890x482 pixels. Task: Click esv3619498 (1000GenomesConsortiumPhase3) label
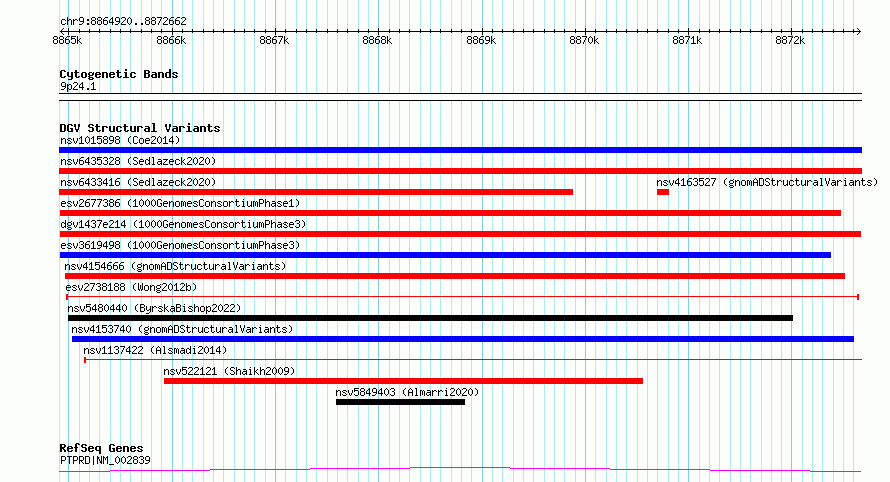(180, 245)
